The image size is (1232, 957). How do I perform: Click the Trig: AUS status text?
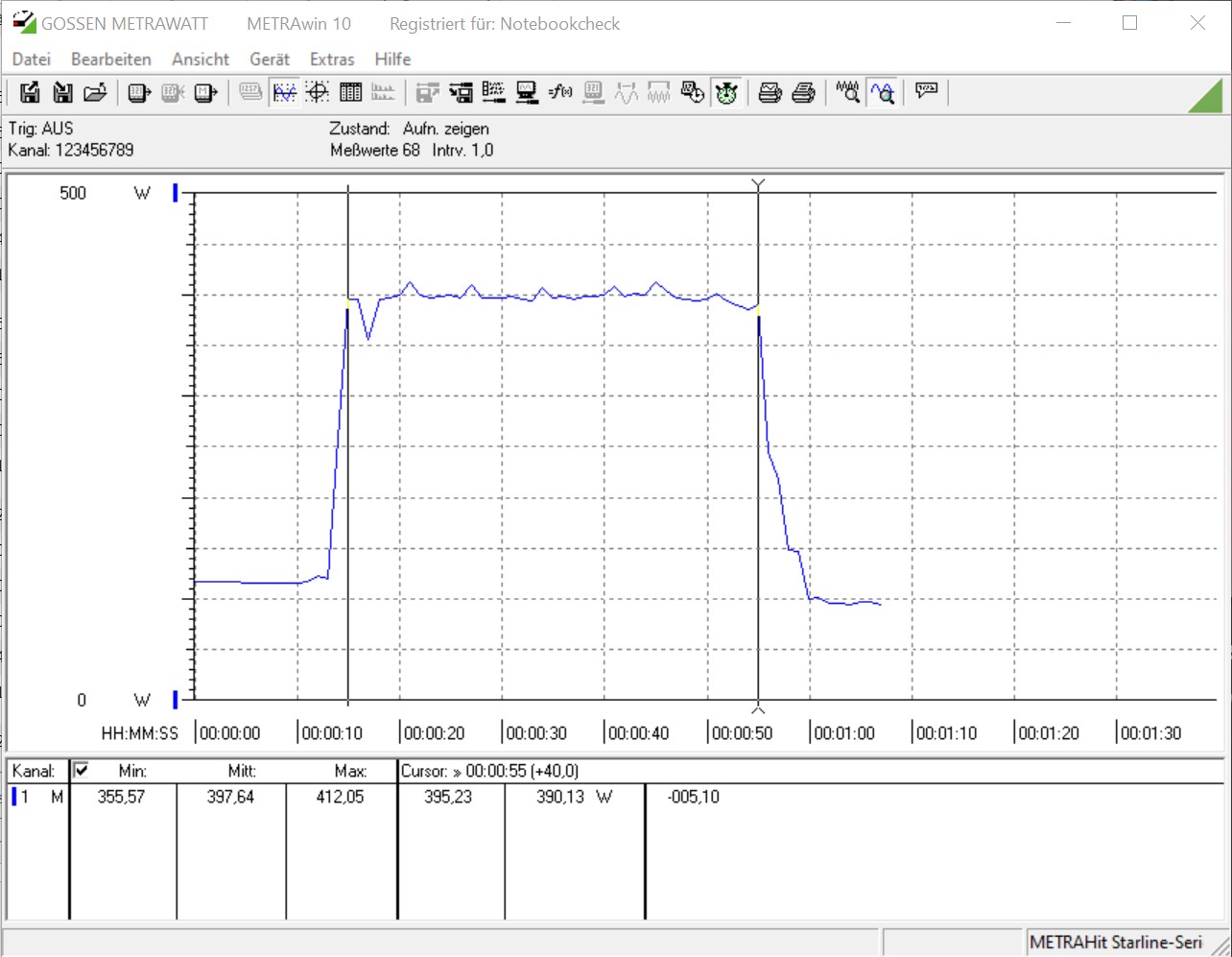pyautogui.click(x=40, y=129)
